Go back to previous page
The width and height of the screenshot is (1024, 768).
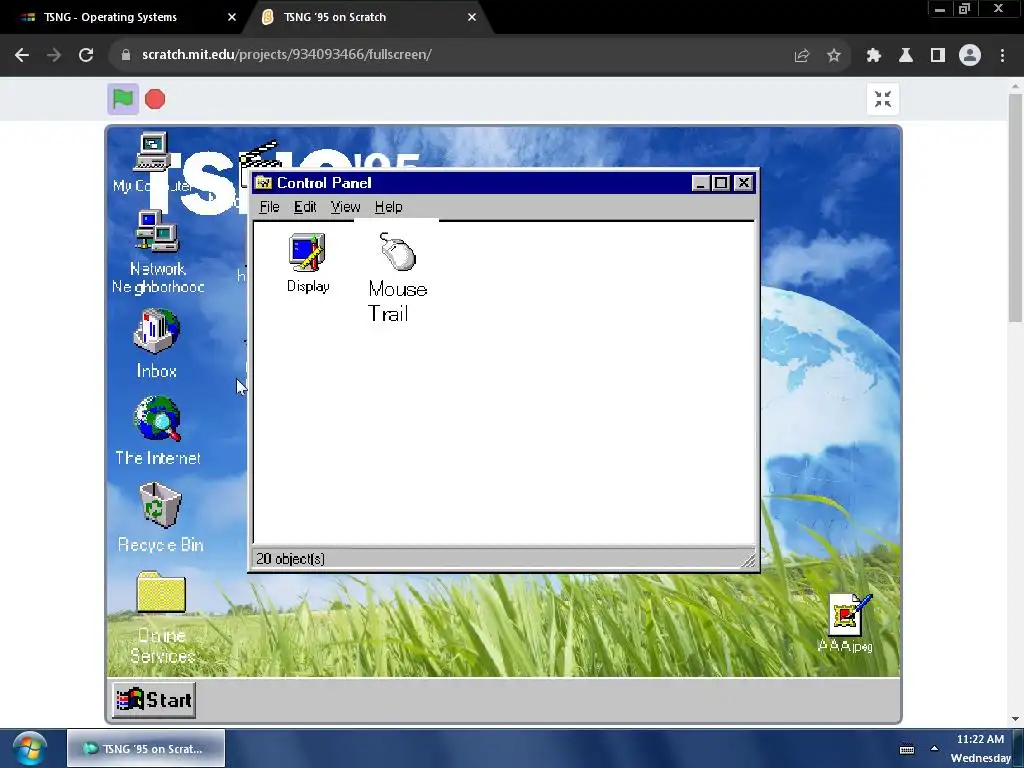(x=22, y=55)
